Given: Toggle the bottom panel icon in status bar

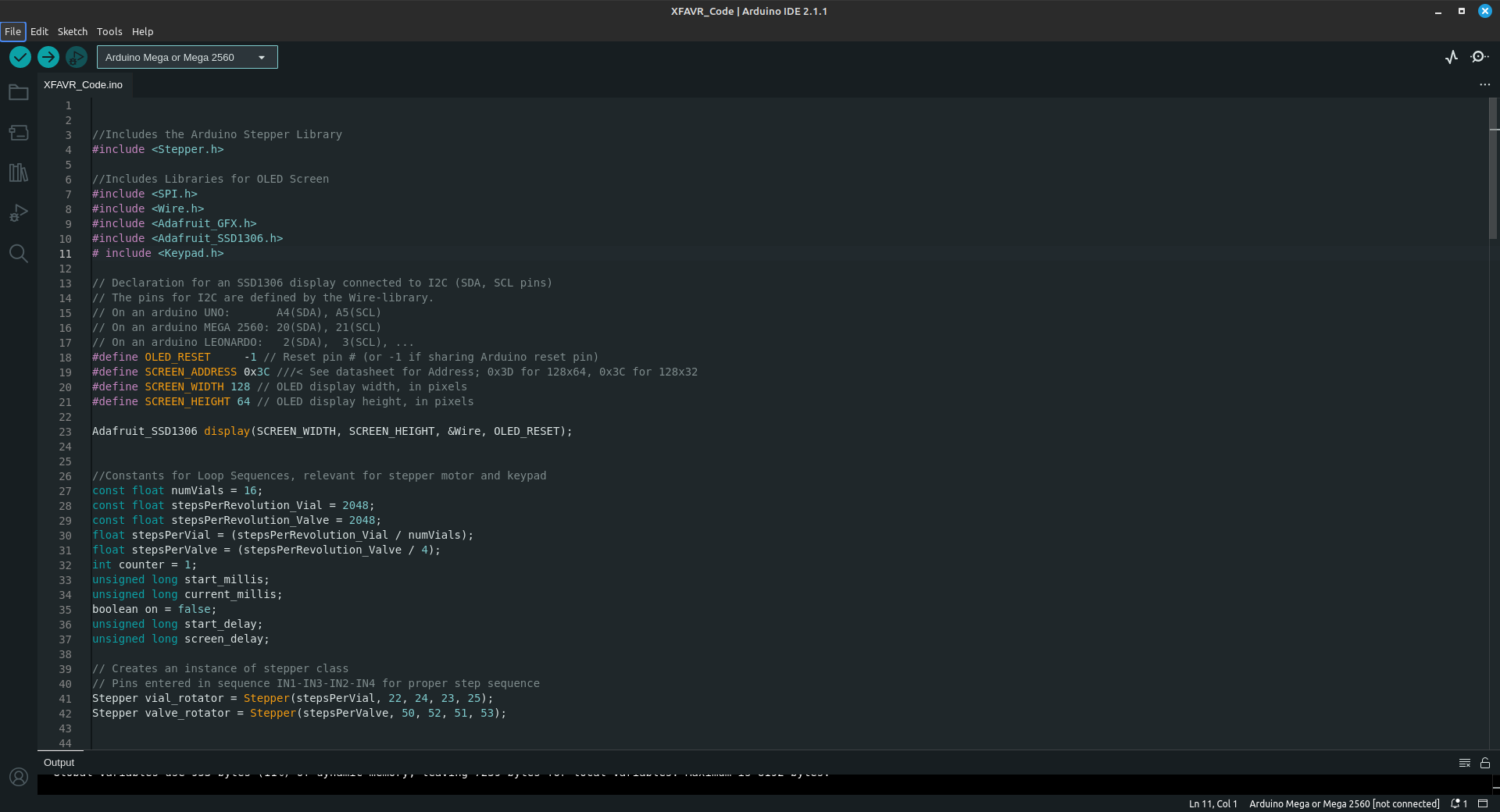Looking at the screenshot, I should 1483,803.
